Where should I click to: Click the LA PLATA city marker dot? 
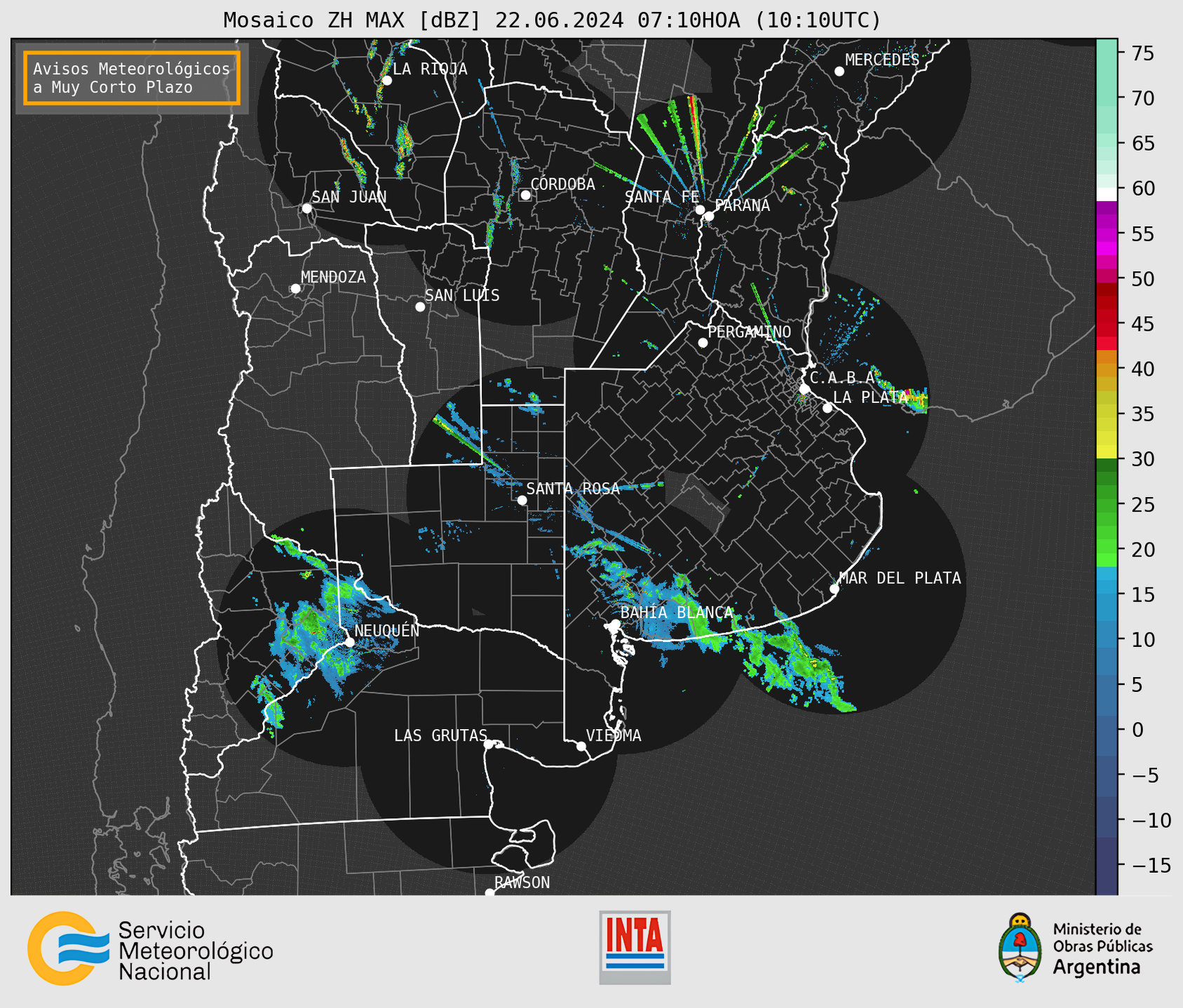point(827,408)
